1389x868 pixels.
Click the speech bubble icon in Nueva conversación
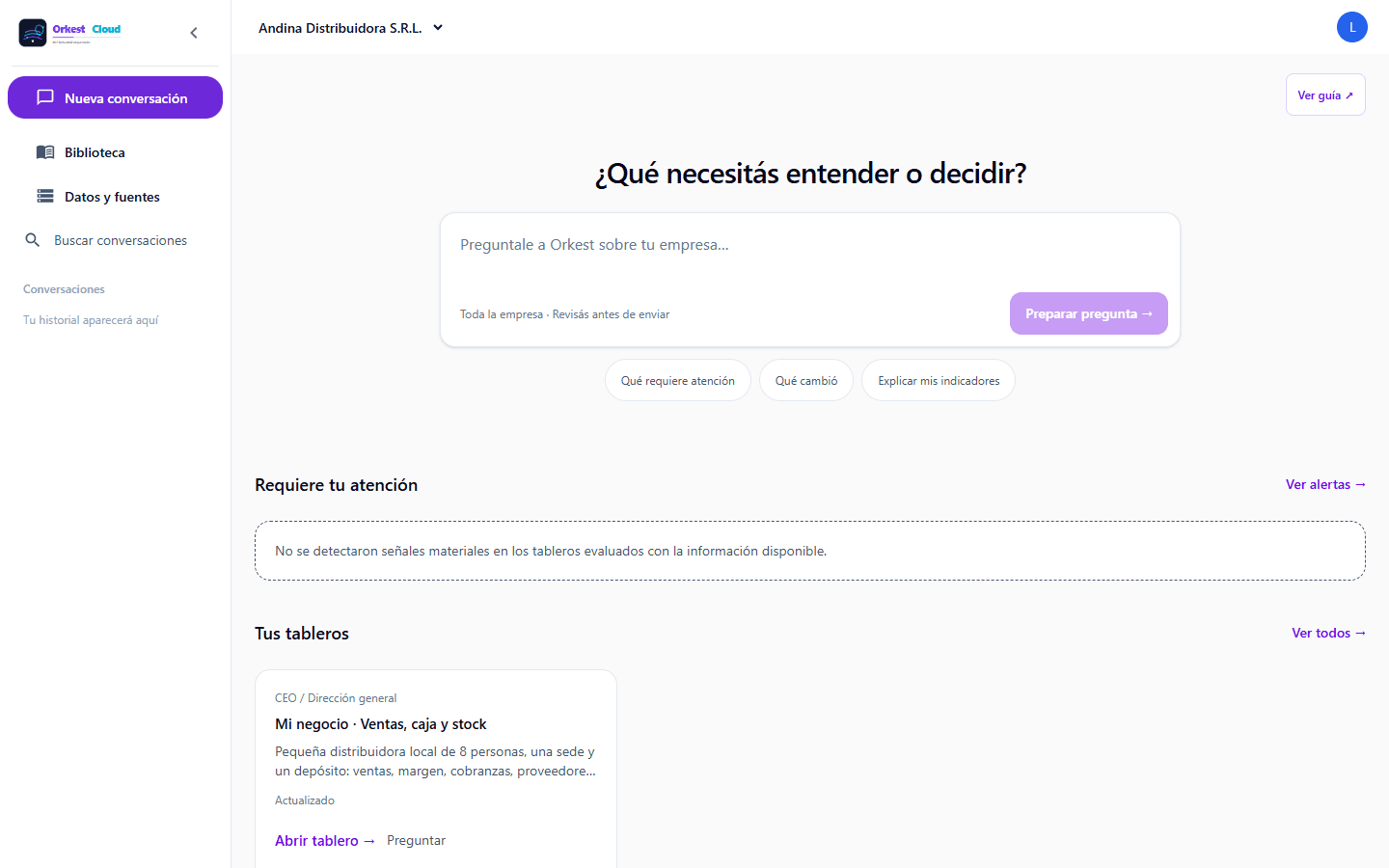click(45, 97)
